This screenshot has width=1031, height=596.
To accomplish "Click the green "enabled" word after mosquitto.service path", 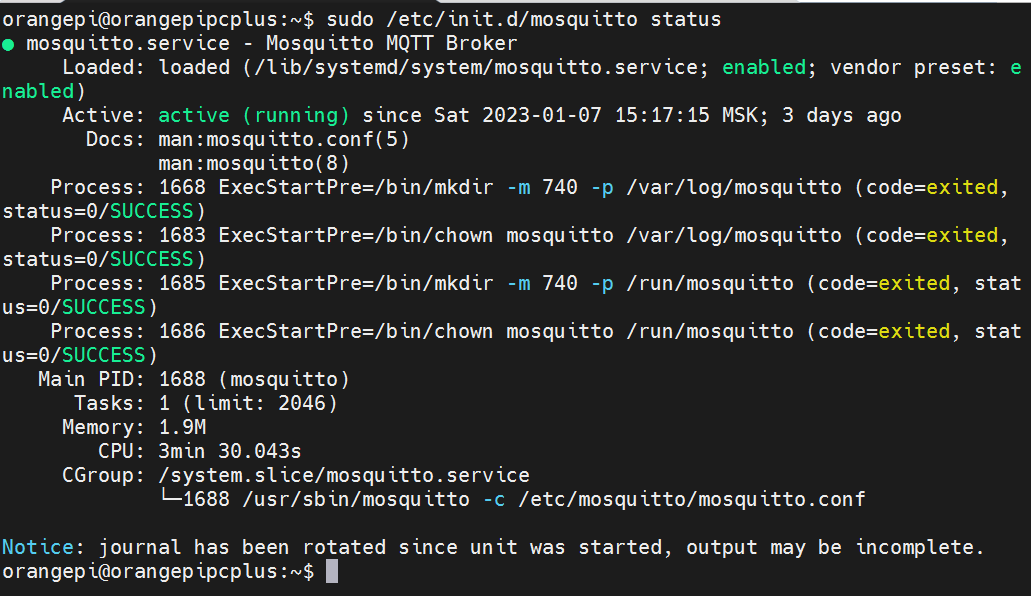I will (x=763, y=67).
